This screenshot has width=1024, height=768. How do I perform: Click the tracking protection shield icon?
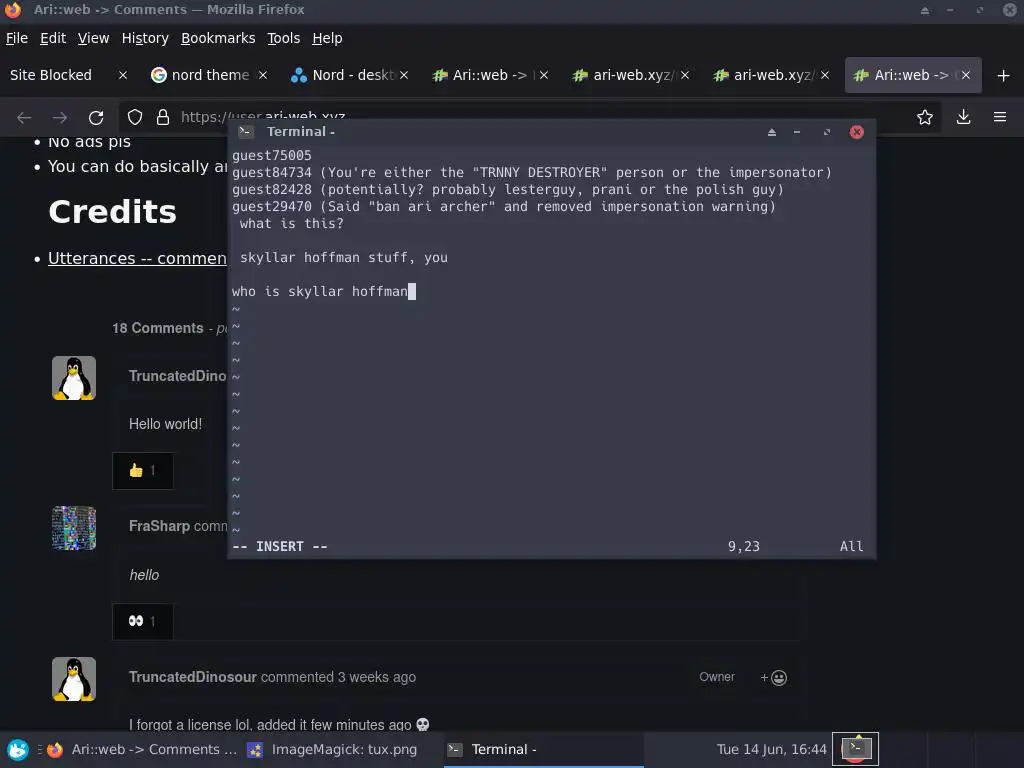tap(135, 118)
